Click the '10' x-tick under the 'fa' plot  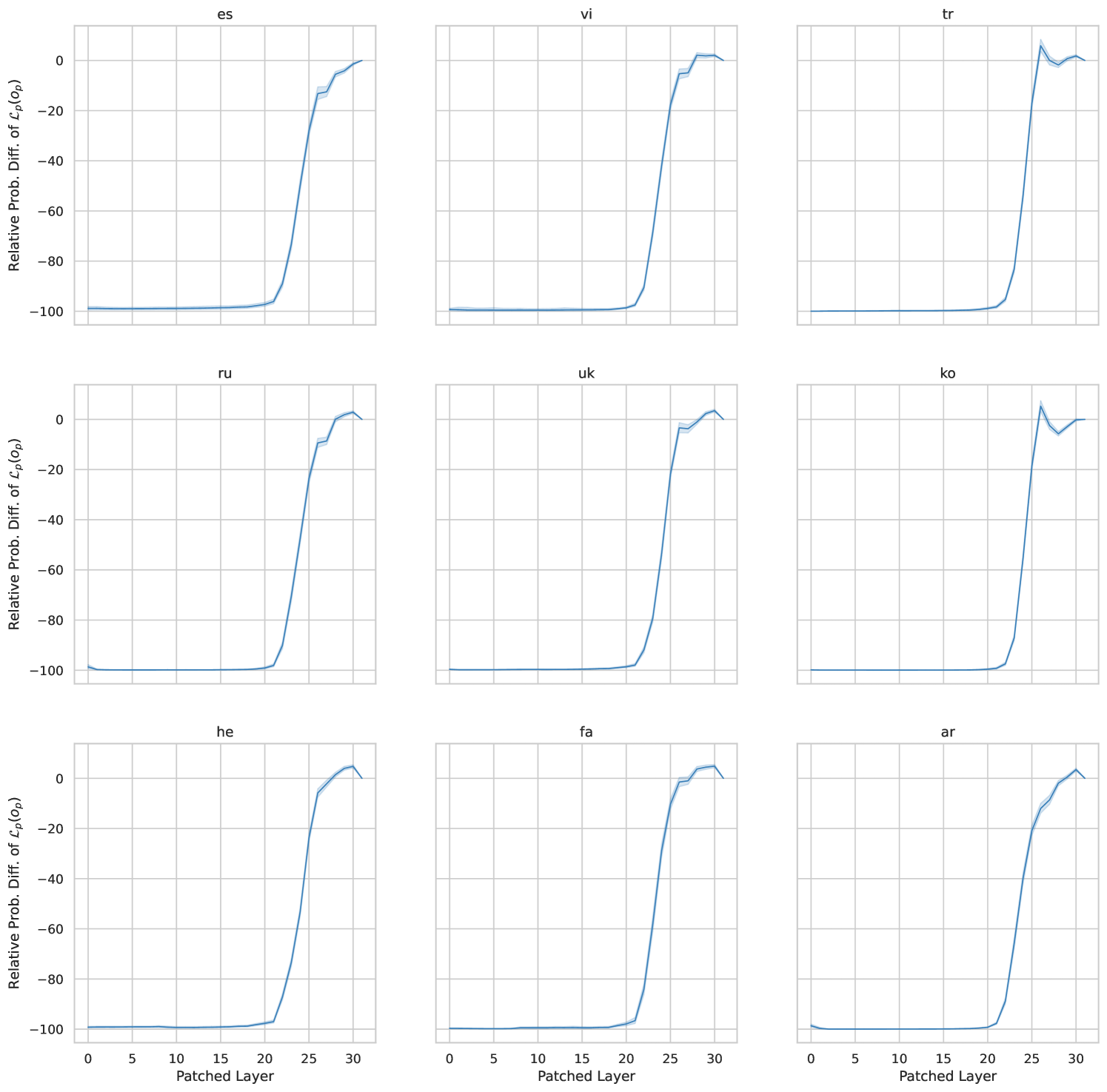pos(538,1057)
